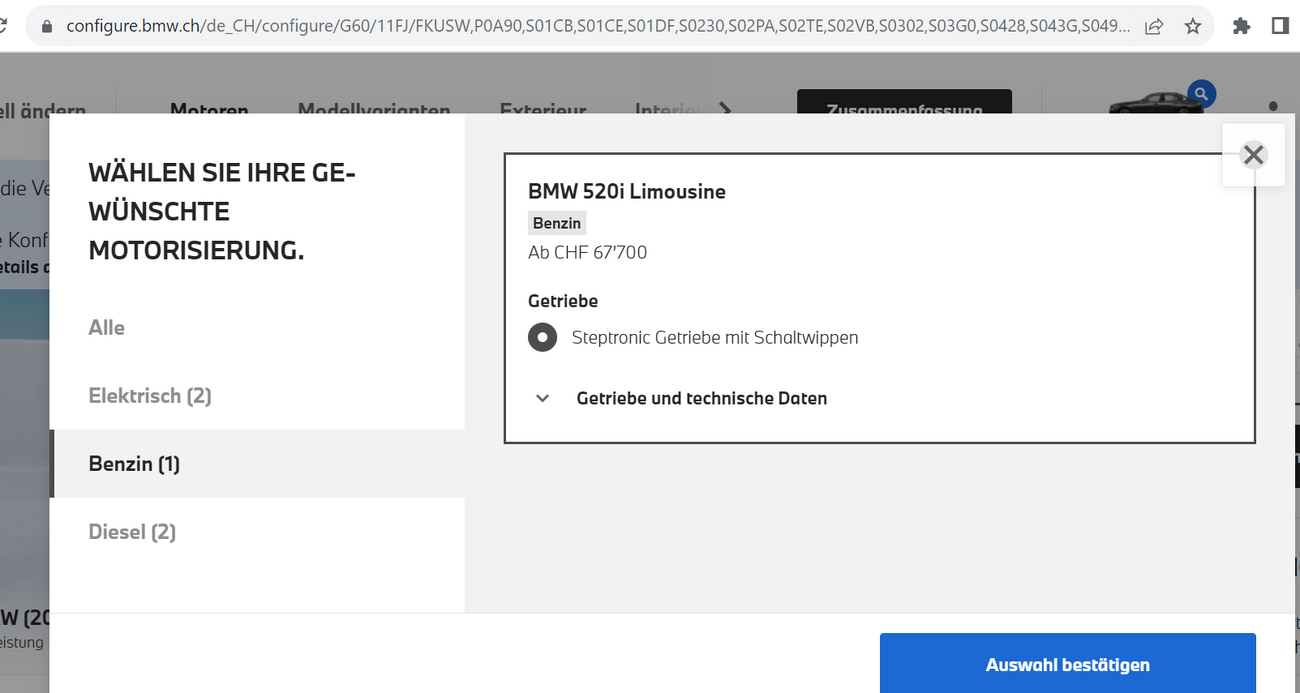View site info via the lock icon
Viewport: 1300px width, 693px height.
tap(46, 26)
